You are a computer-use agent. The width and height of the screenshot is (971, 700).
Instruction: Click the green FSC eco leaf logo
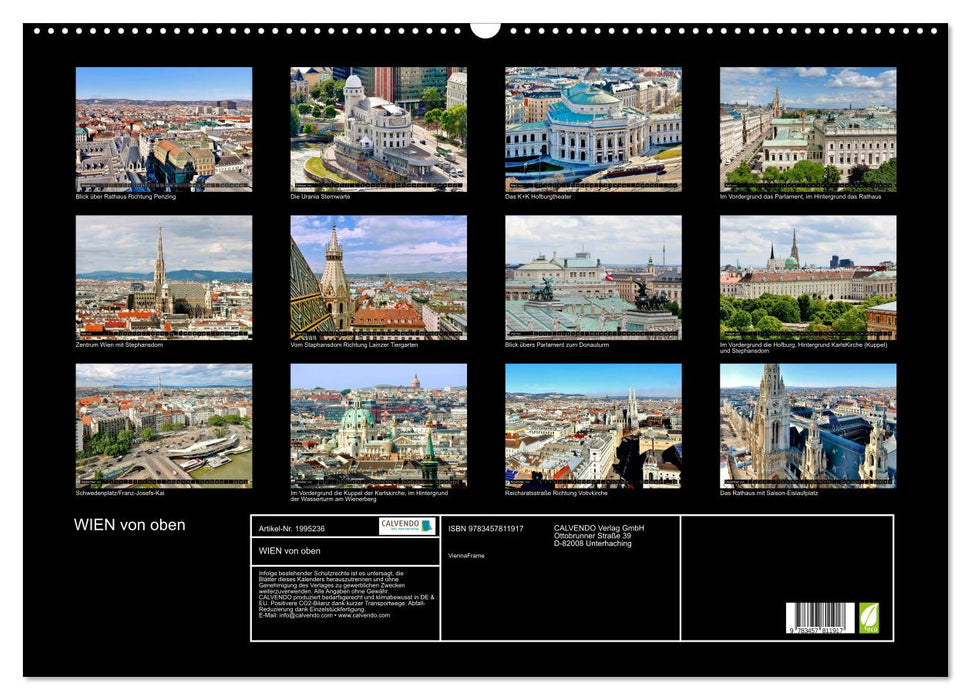[870, 617]
